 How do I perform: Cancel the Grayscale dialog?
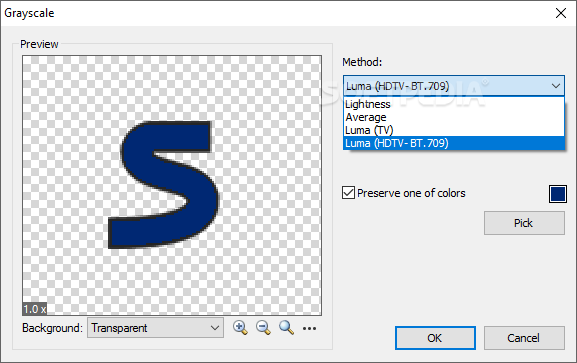(x=524, y=338)
